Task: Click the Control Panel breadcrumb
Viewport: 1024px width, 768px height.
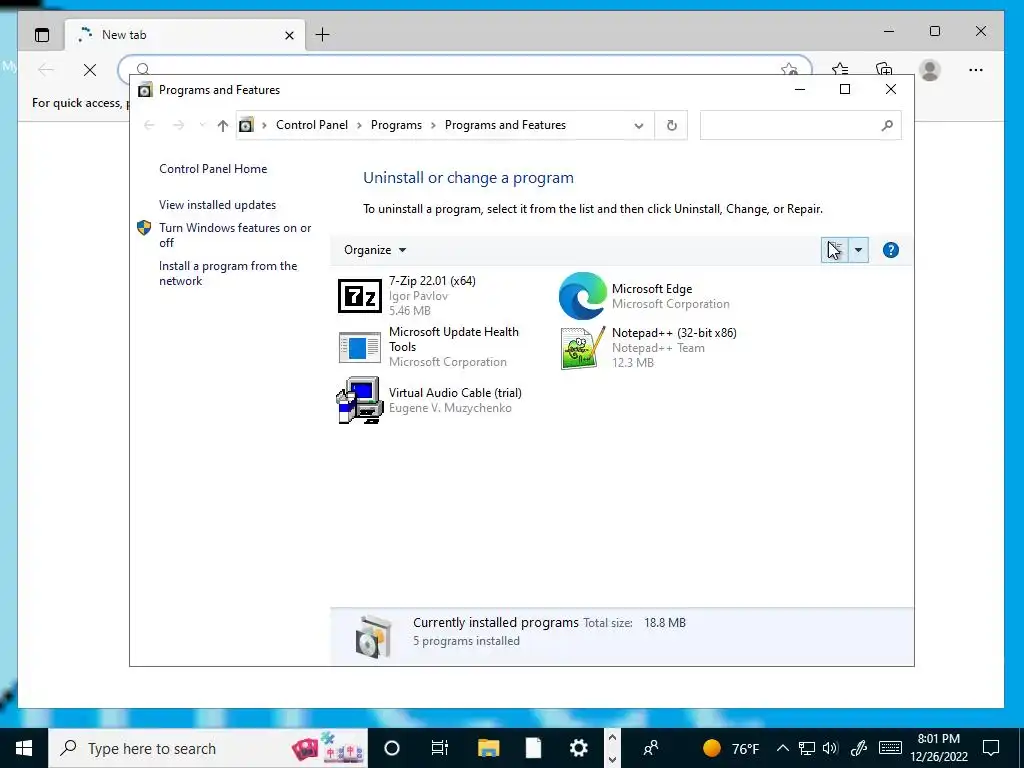Action: (x=312, y=125)
